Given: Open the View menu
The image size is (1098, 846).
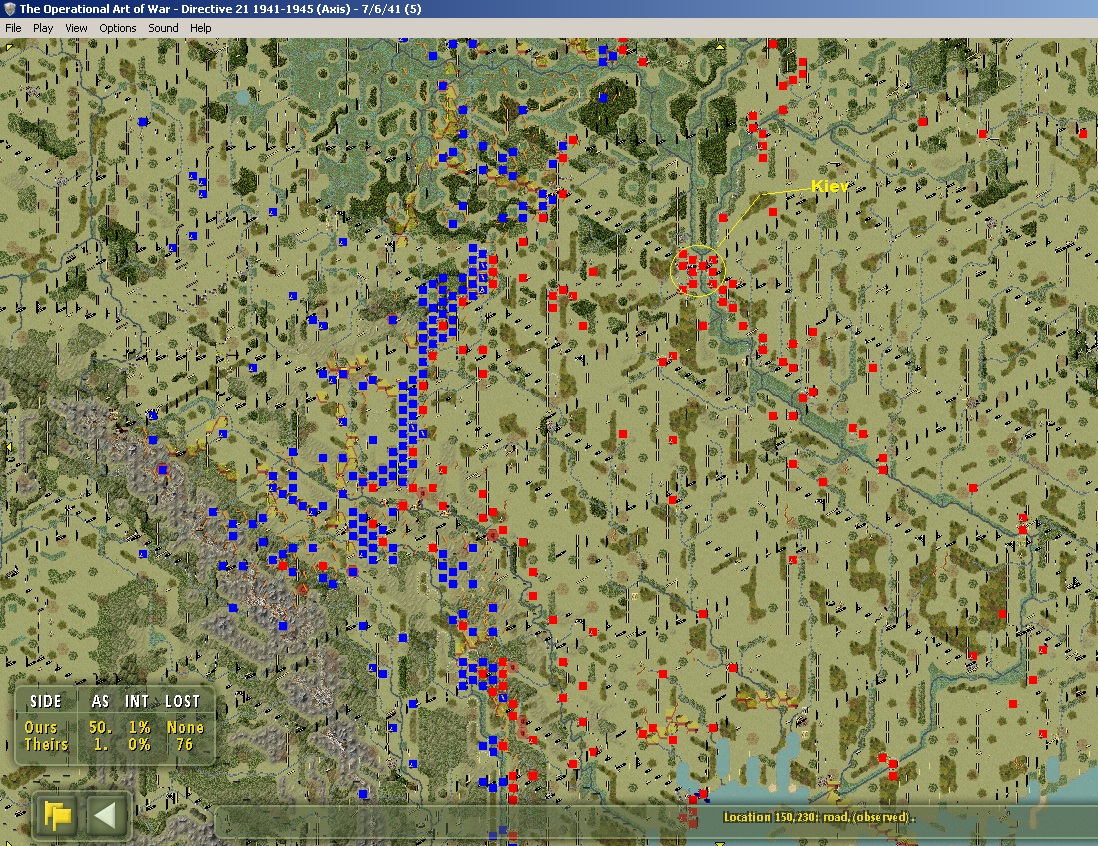Looking at the screenshot, I should click(x=76, y=28).
